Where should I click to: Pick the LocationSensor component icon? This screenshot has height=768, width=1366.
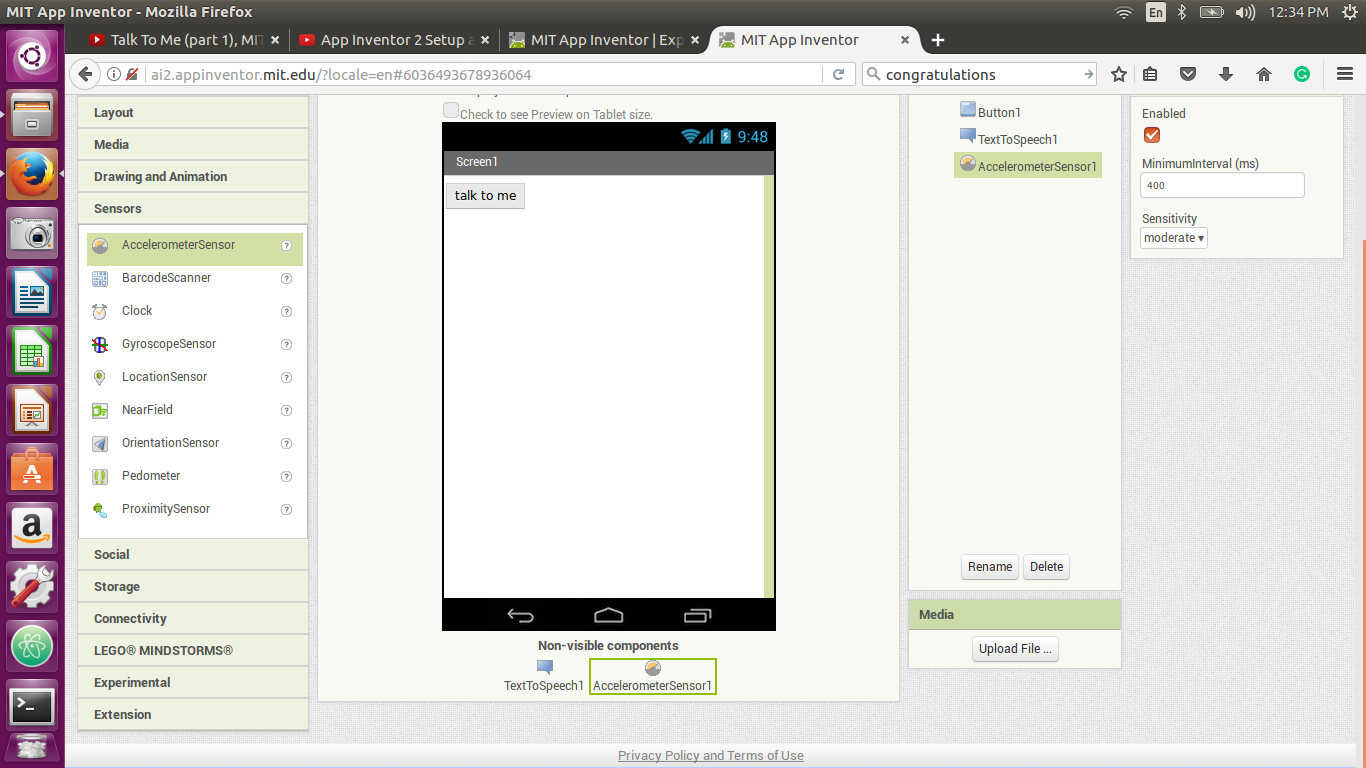point(99,377)
